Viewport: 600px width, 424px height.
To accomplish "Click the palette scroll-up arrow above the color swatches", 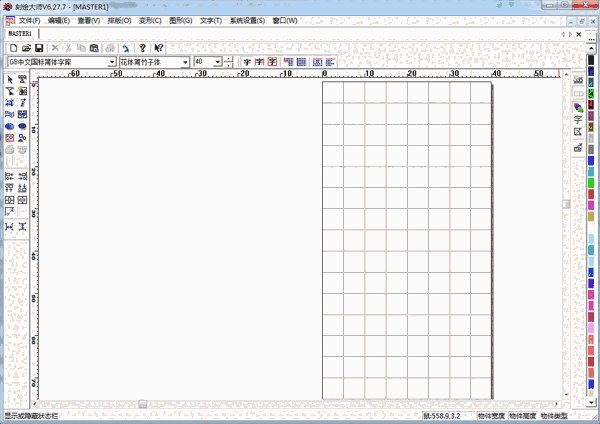I will tap(591, 49).
